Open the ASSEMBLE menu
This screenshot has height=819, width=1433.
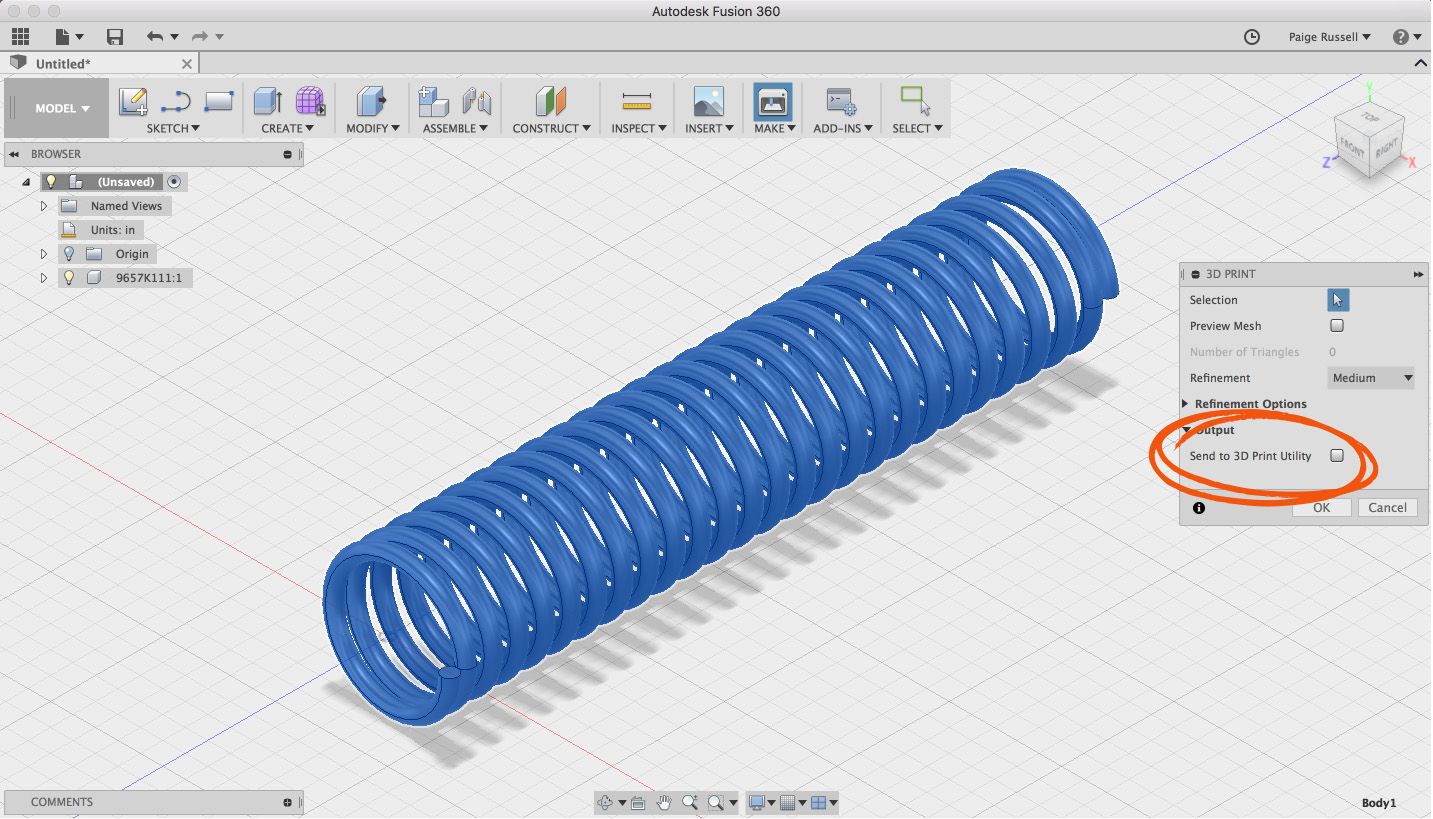[x=455, y=128]
